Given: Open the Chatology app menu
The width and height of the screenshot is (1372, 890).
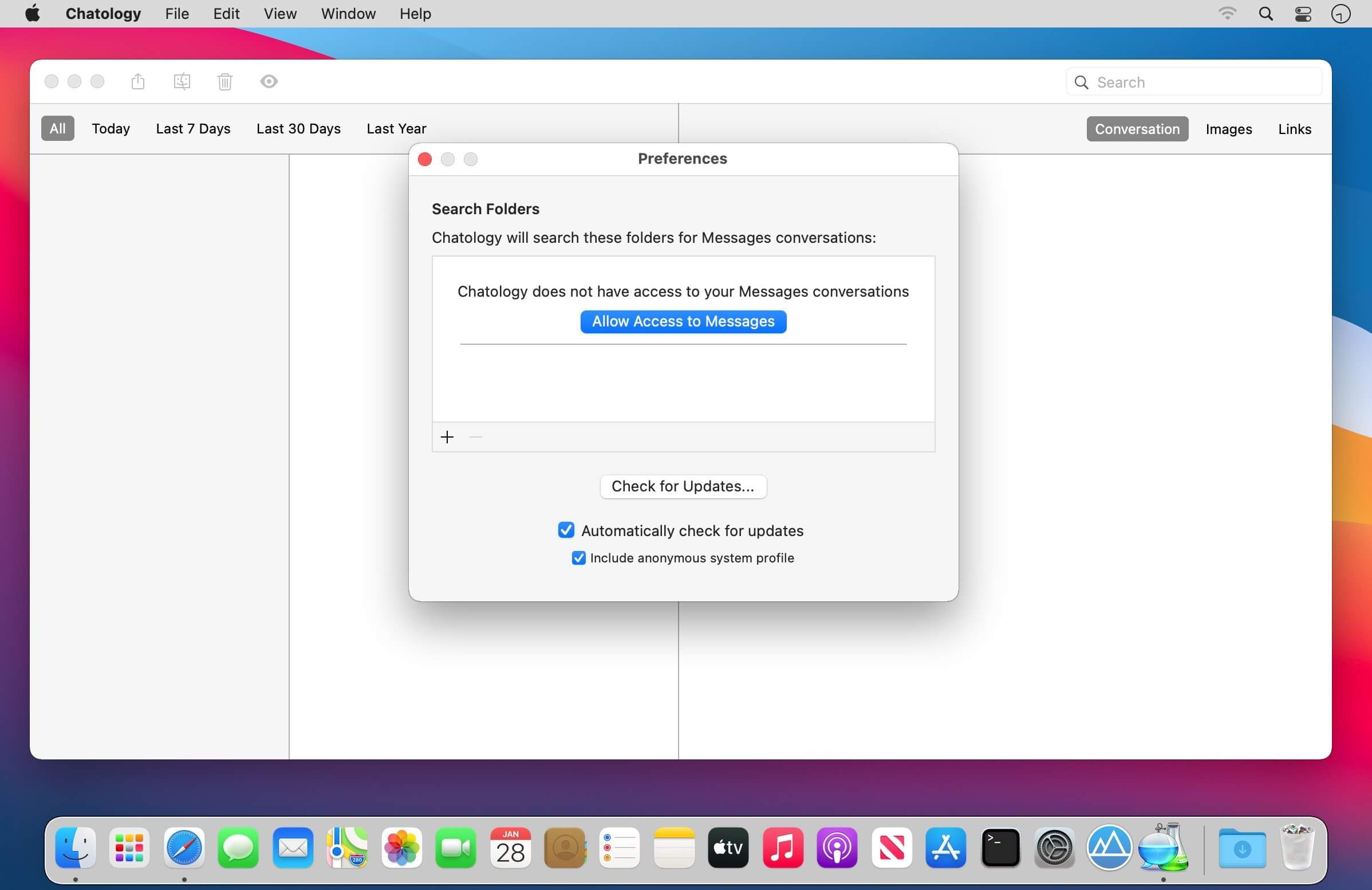Looking at the screenshot, I should point(103,13).
